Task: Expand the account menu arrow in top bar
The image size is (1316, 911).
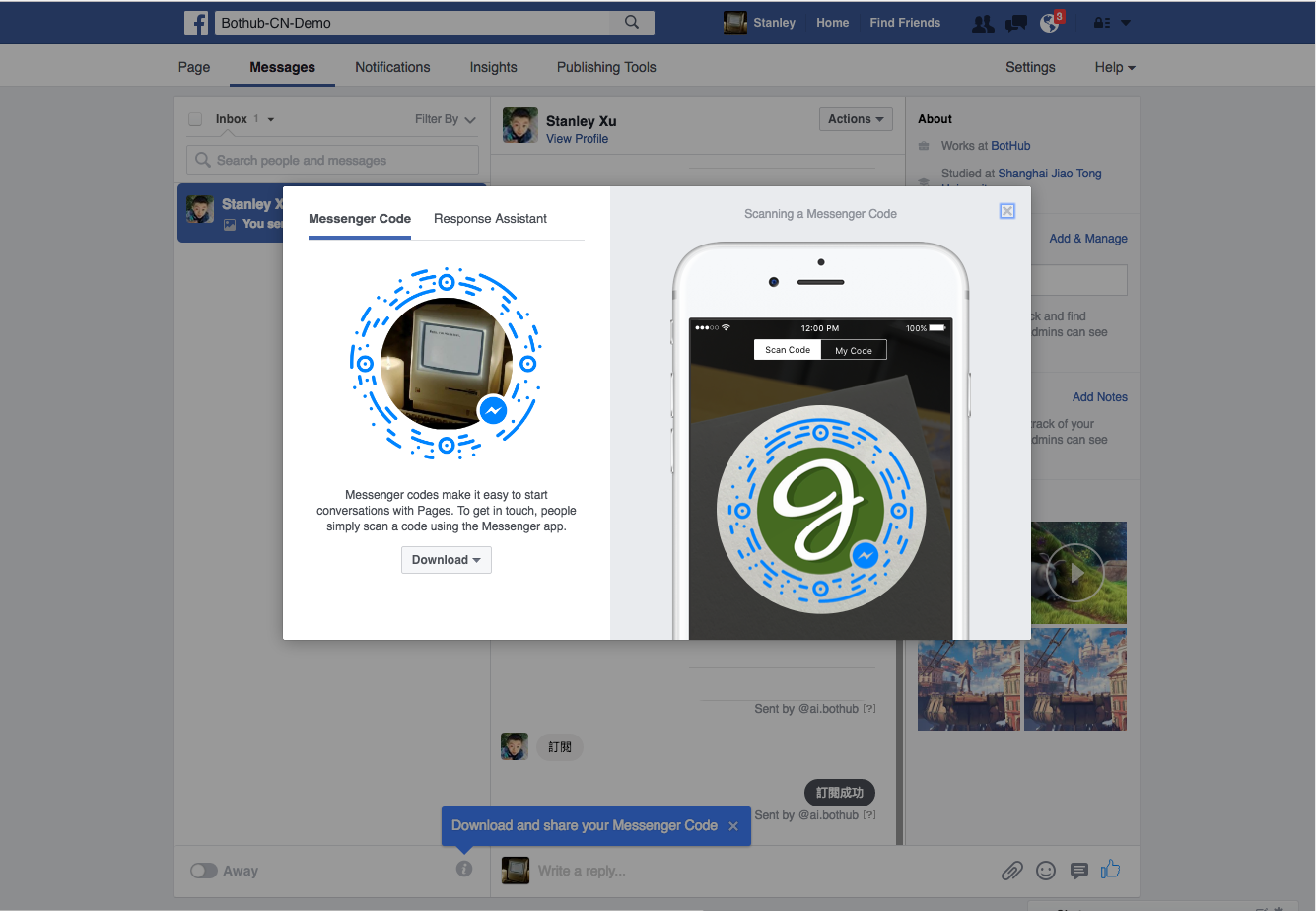Action: 1127,23
